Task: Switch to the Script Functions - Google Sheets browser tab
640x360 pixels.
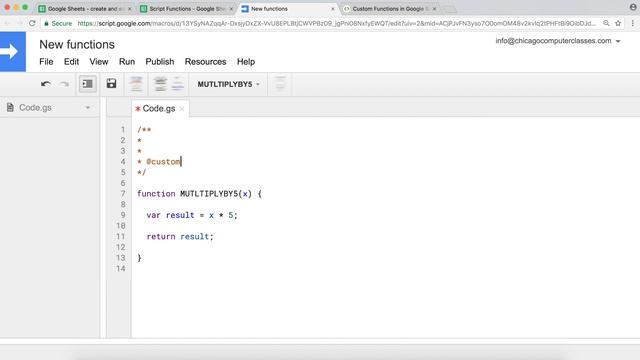Action: (x=186, y=9)
